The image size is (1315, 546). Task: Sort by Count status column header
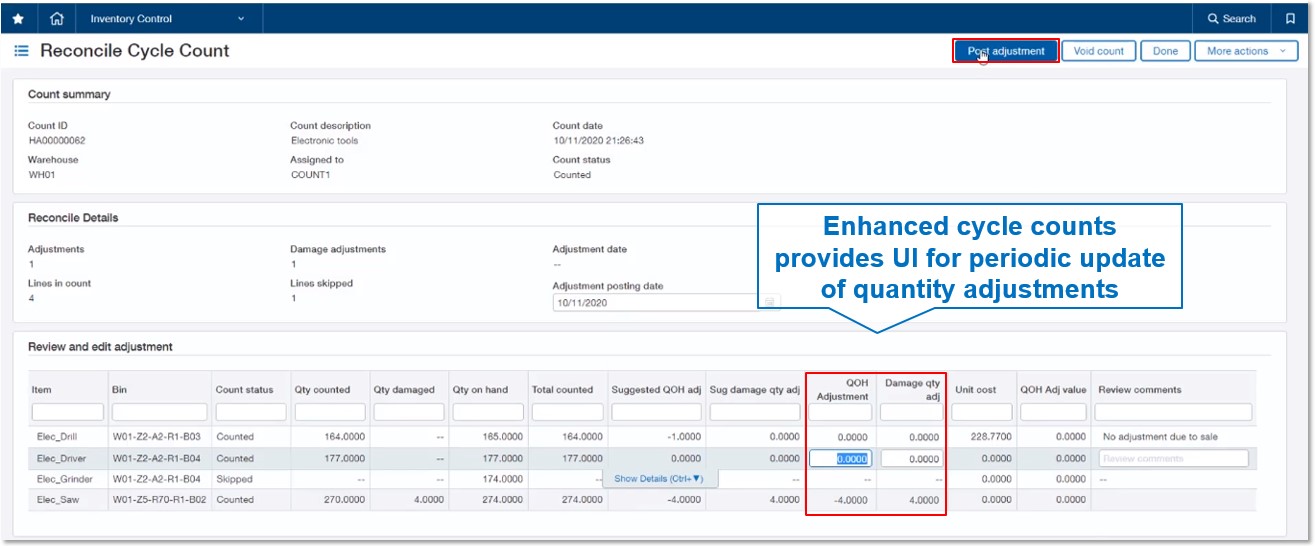244,390
